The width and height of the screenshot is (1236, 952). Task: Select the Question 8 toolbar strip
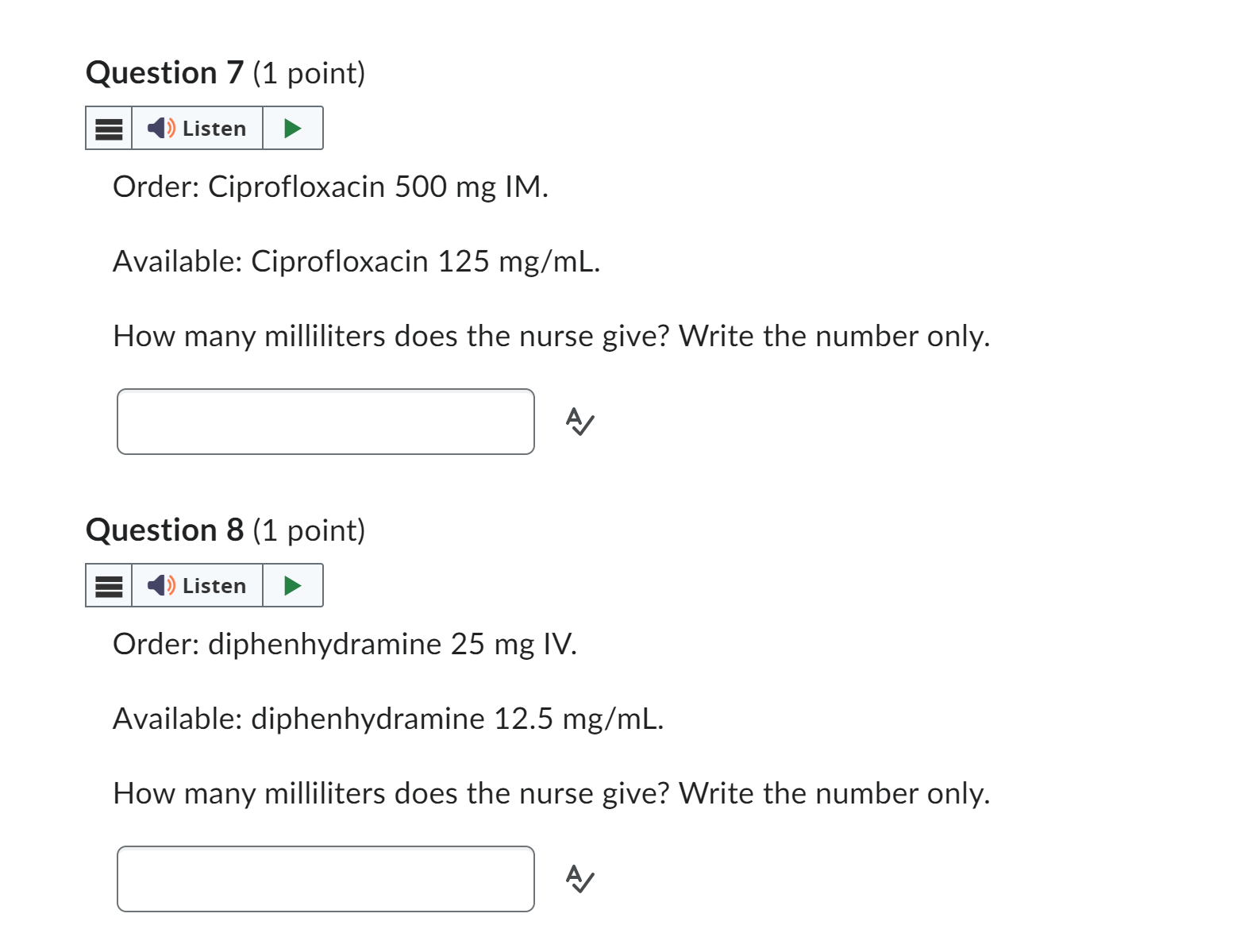(204, 585)
